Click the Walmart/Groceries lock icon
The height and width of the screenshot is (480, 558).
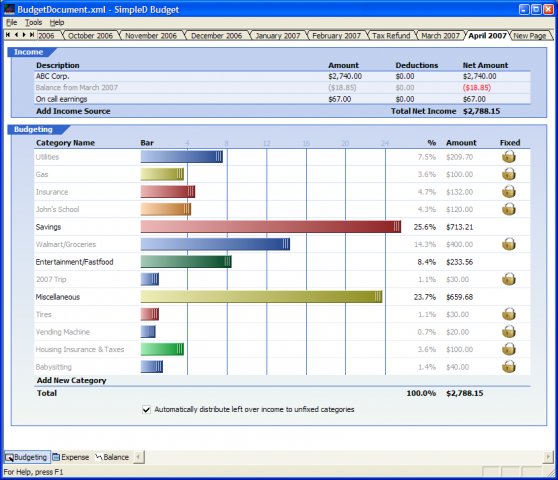(x=509, y=244)
